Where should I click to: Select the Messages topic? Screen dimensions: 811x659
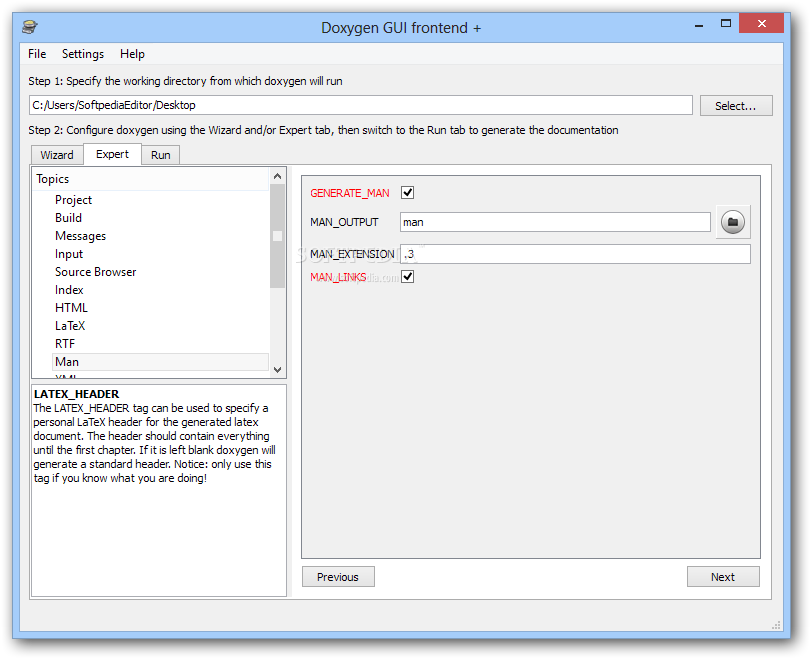(x=80, y=236)
